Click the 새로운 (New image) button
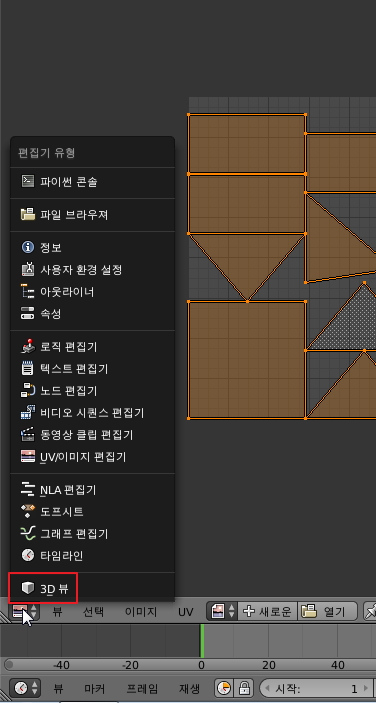The image size is (376, 703). point(267,611)
